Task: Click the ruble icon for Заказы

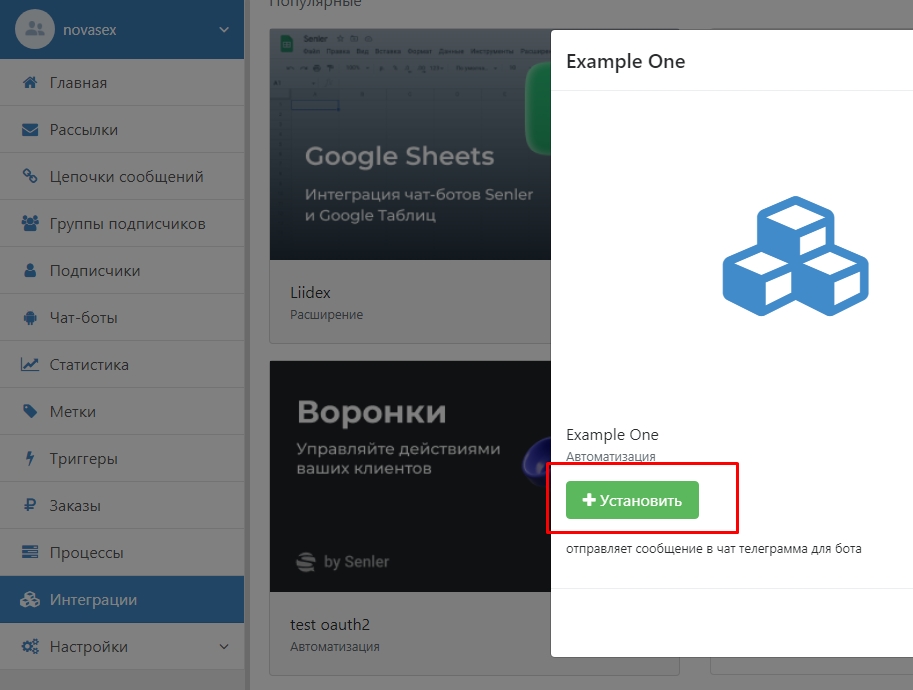Action: click(30, 506)
